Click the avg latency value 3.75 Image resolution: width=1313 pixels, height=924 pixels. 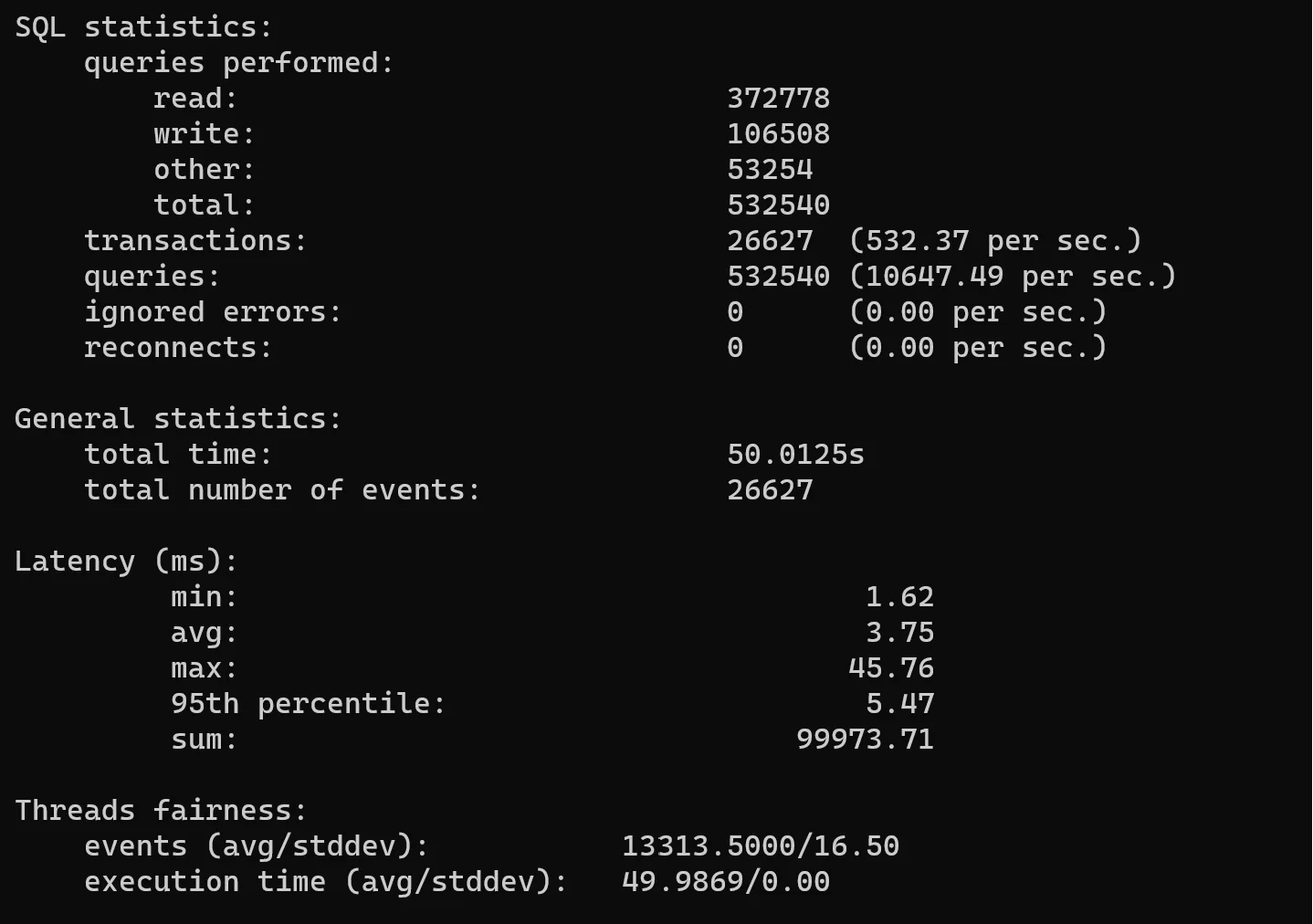899,633
